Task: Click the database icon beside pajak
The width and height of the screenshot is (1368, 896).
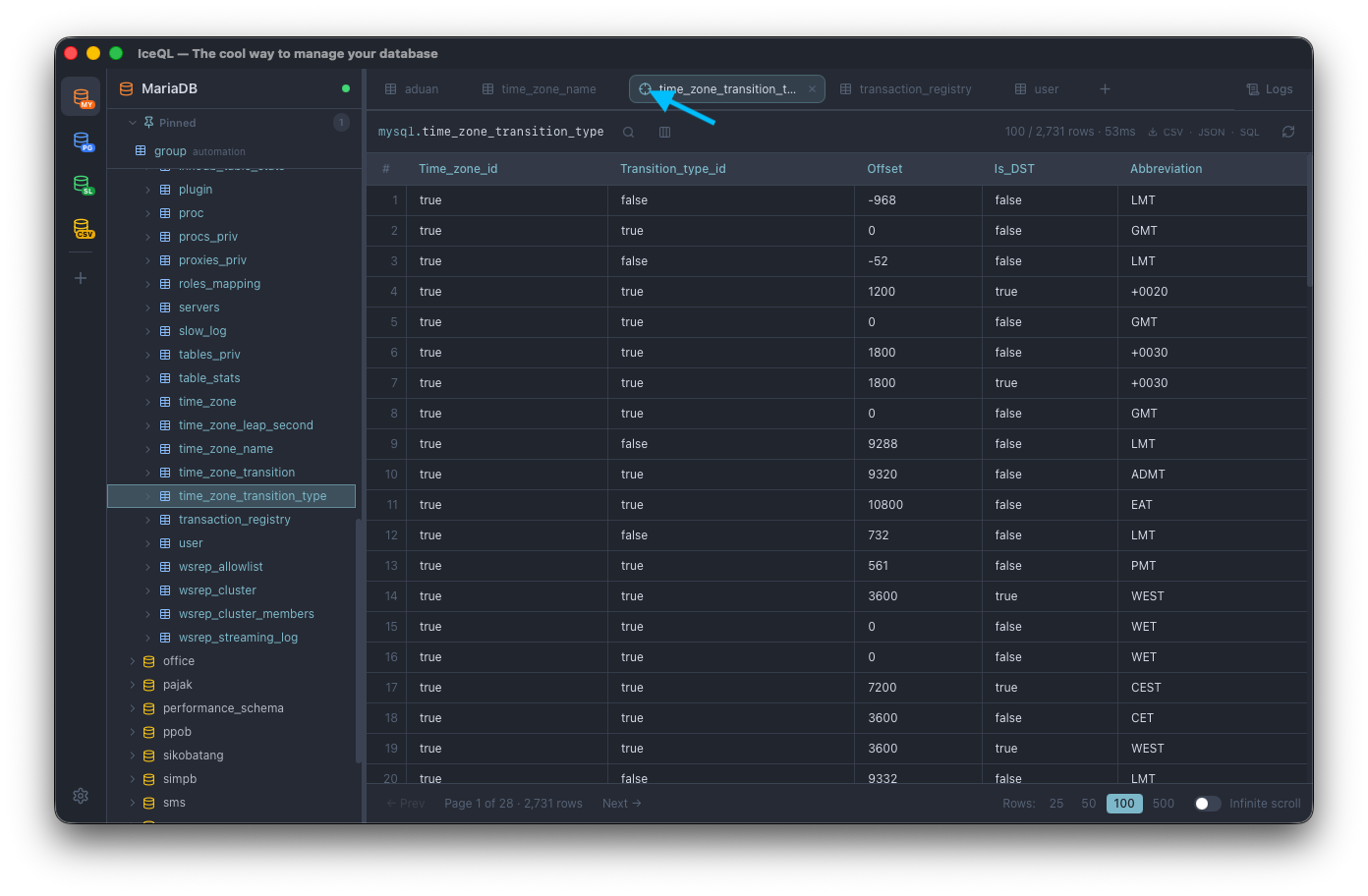Action: 149,685
